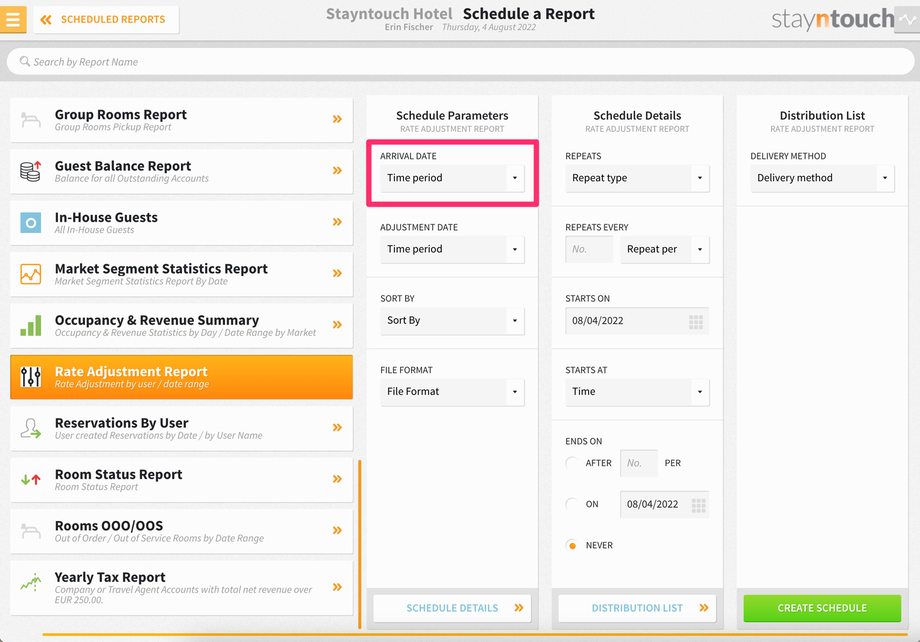The image size is (920, 642).
Task: Select the Room Status Report title
Action: click(x=119, y=474)
